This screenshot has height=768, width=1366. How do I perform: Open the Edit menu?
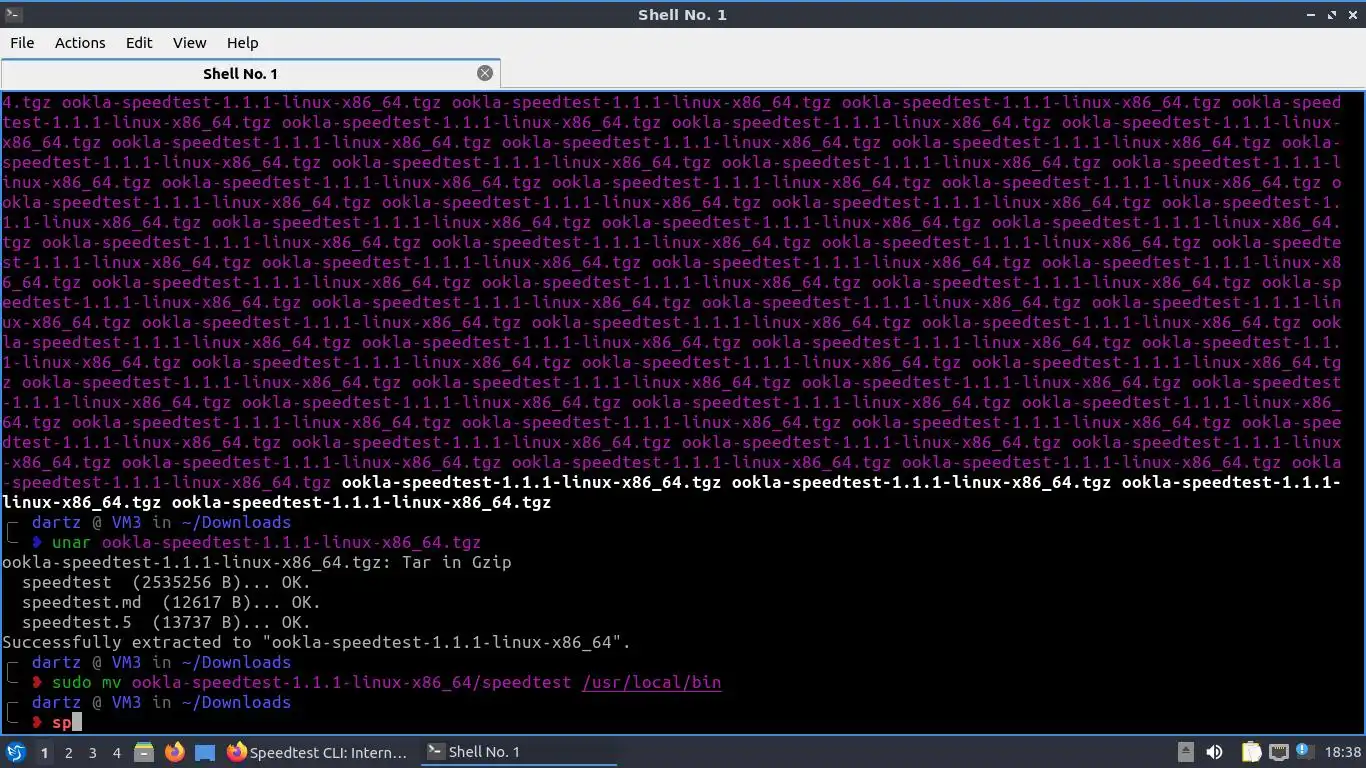(x=139, y=43)
